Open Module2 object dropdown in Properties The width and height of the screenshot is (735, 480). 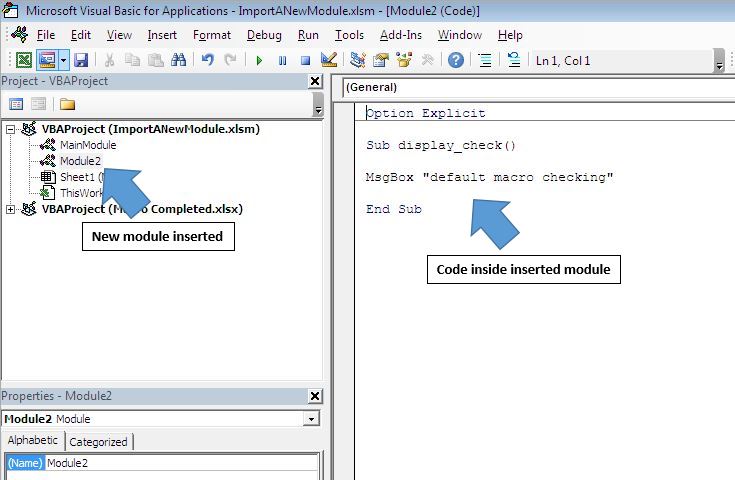pyautogui.click(x=311, y=419)
